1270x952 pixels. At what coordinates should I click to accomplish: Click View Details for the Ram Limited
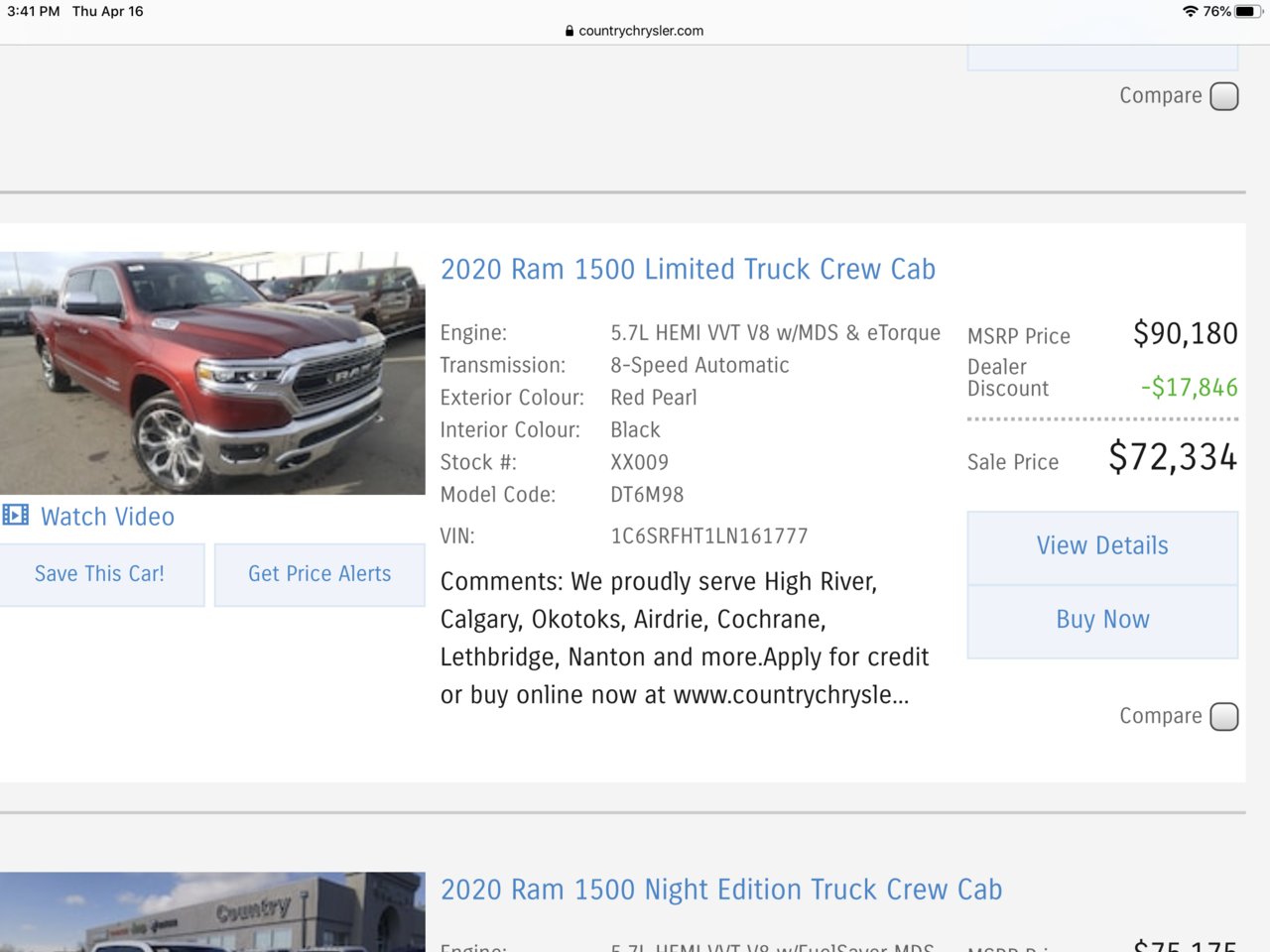tap(1102, 546)
